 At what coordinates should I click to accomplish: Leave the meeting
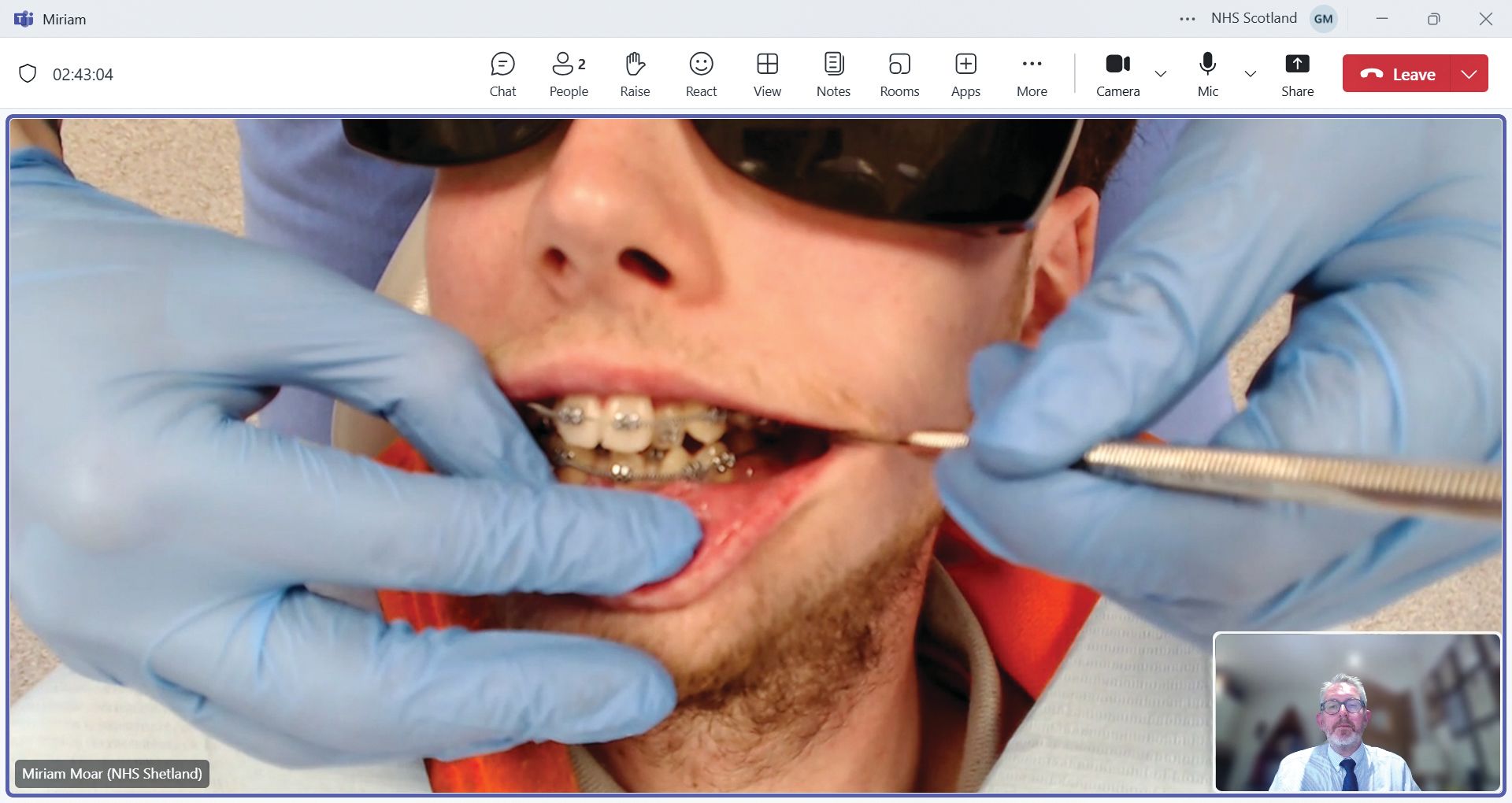1397,74
